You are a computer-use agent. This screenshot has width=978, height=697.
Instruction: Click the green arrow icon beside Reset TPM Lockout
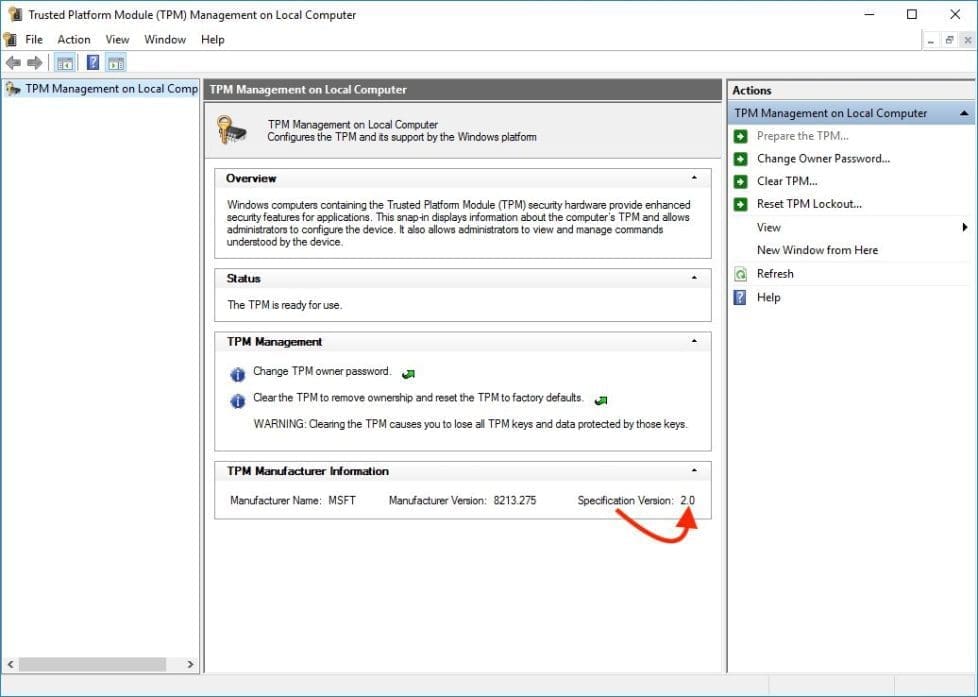[740, 204]
